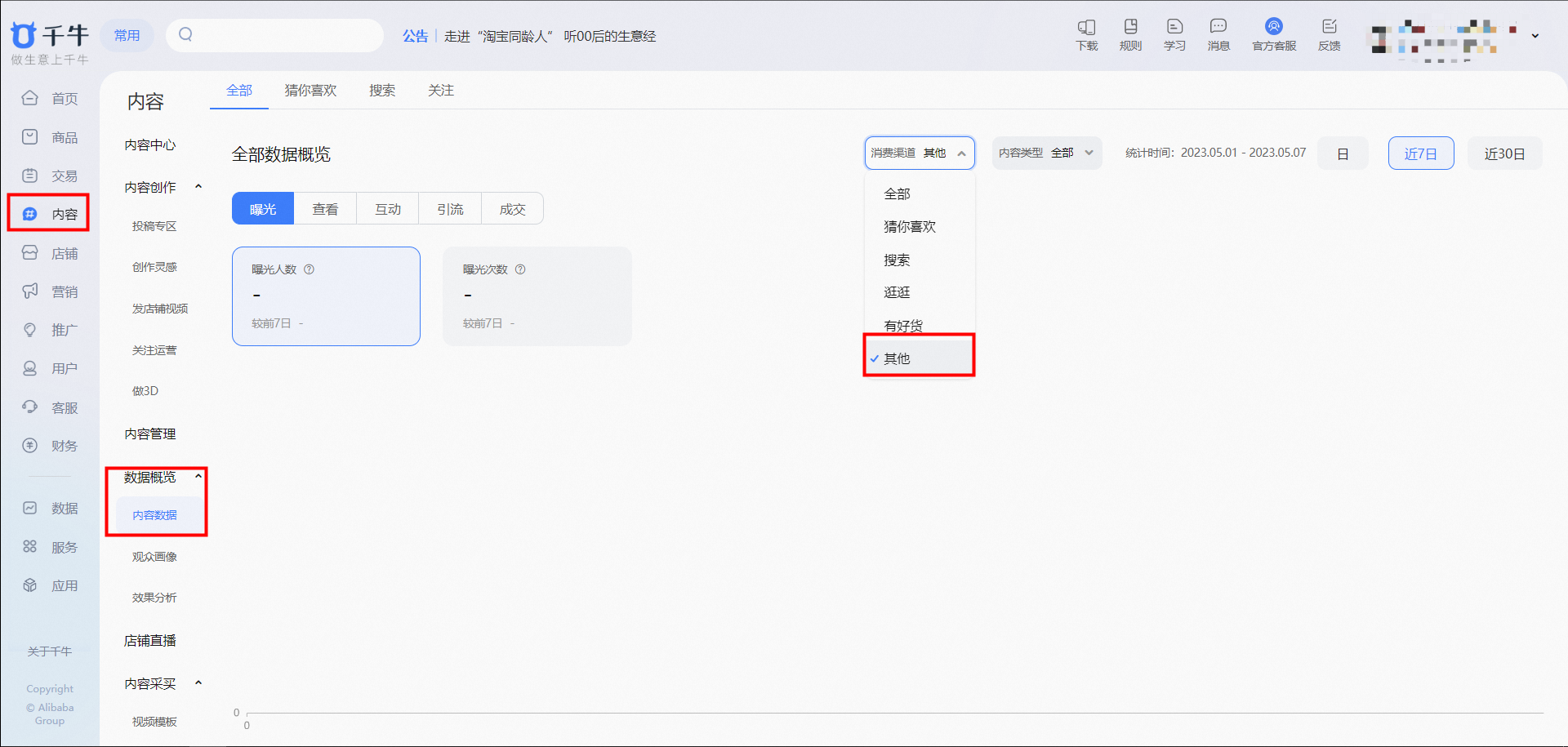Click the Qianniu logo
The image size is (1568, 747).
(49, 36)
